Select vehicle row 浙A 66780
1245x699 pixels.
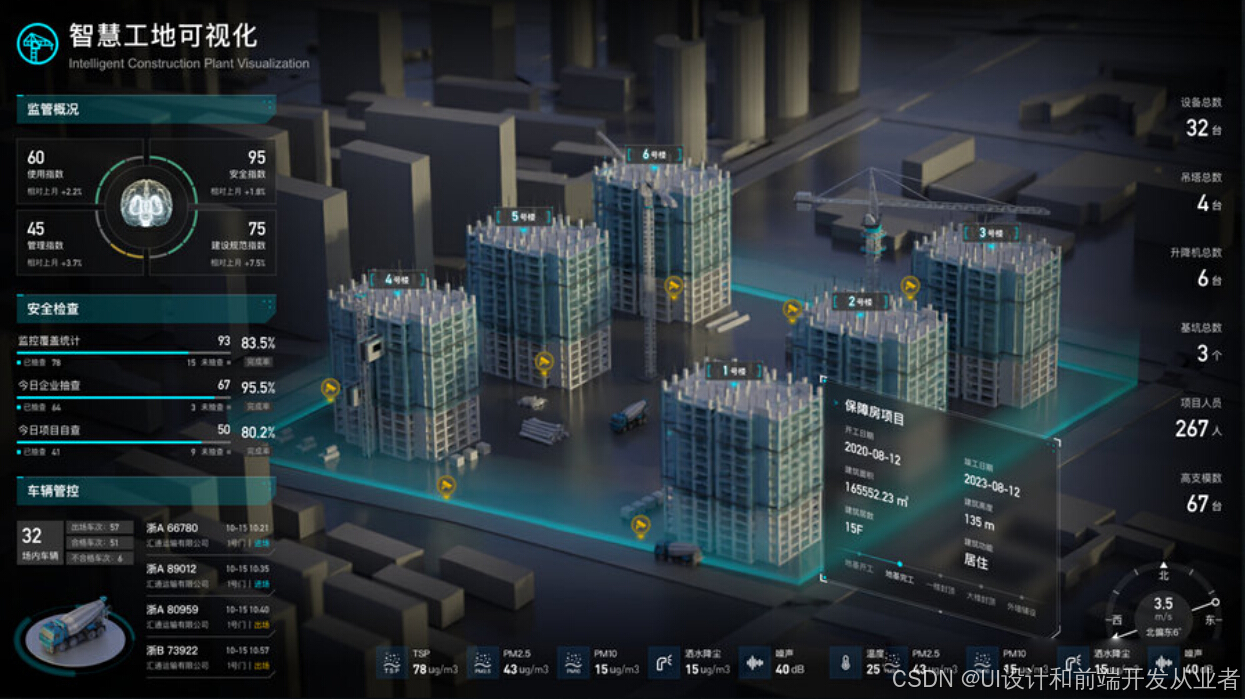click(208, 535)
